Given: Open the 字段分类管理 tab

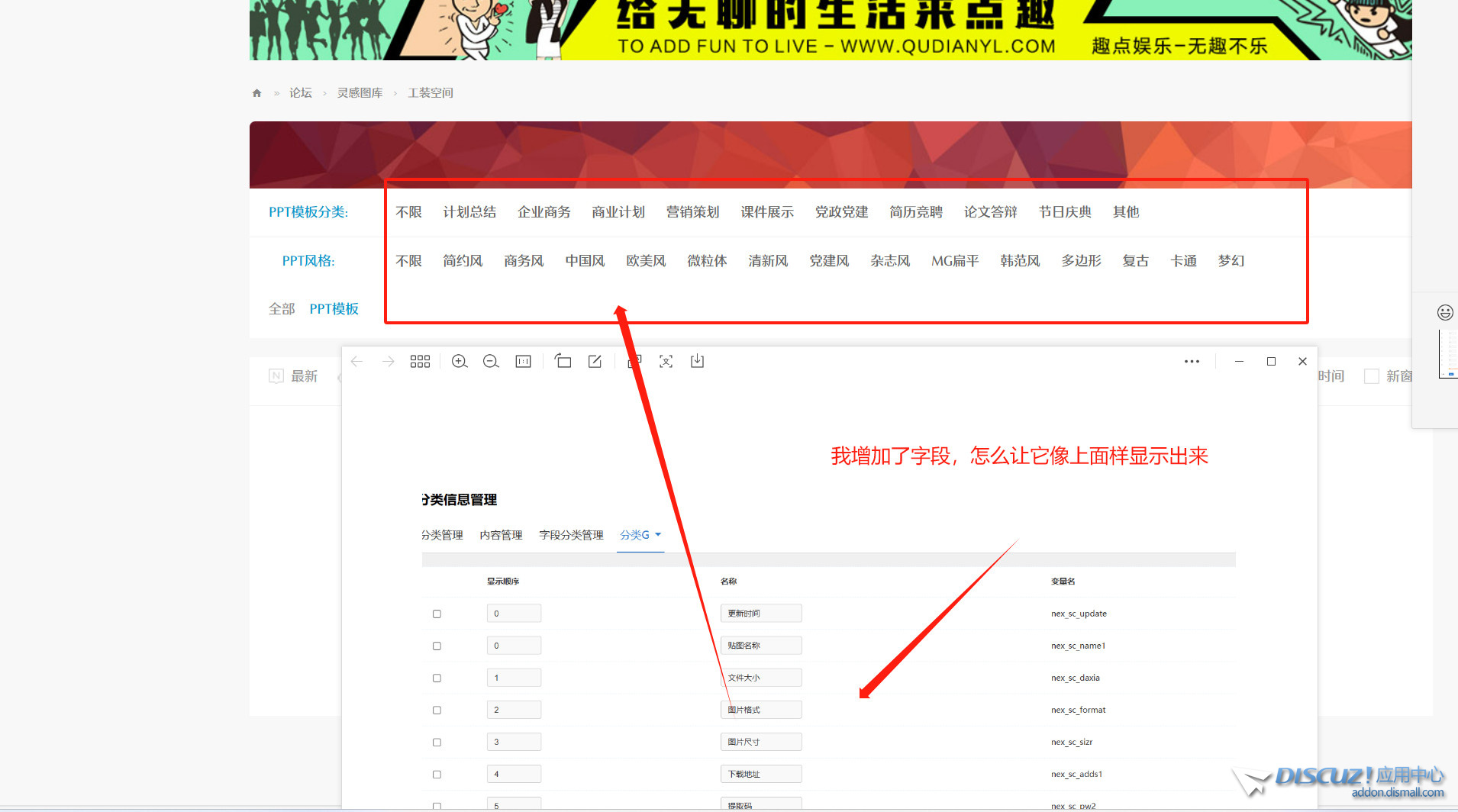Looking at the screenshot, I should (x=571, y=535).
